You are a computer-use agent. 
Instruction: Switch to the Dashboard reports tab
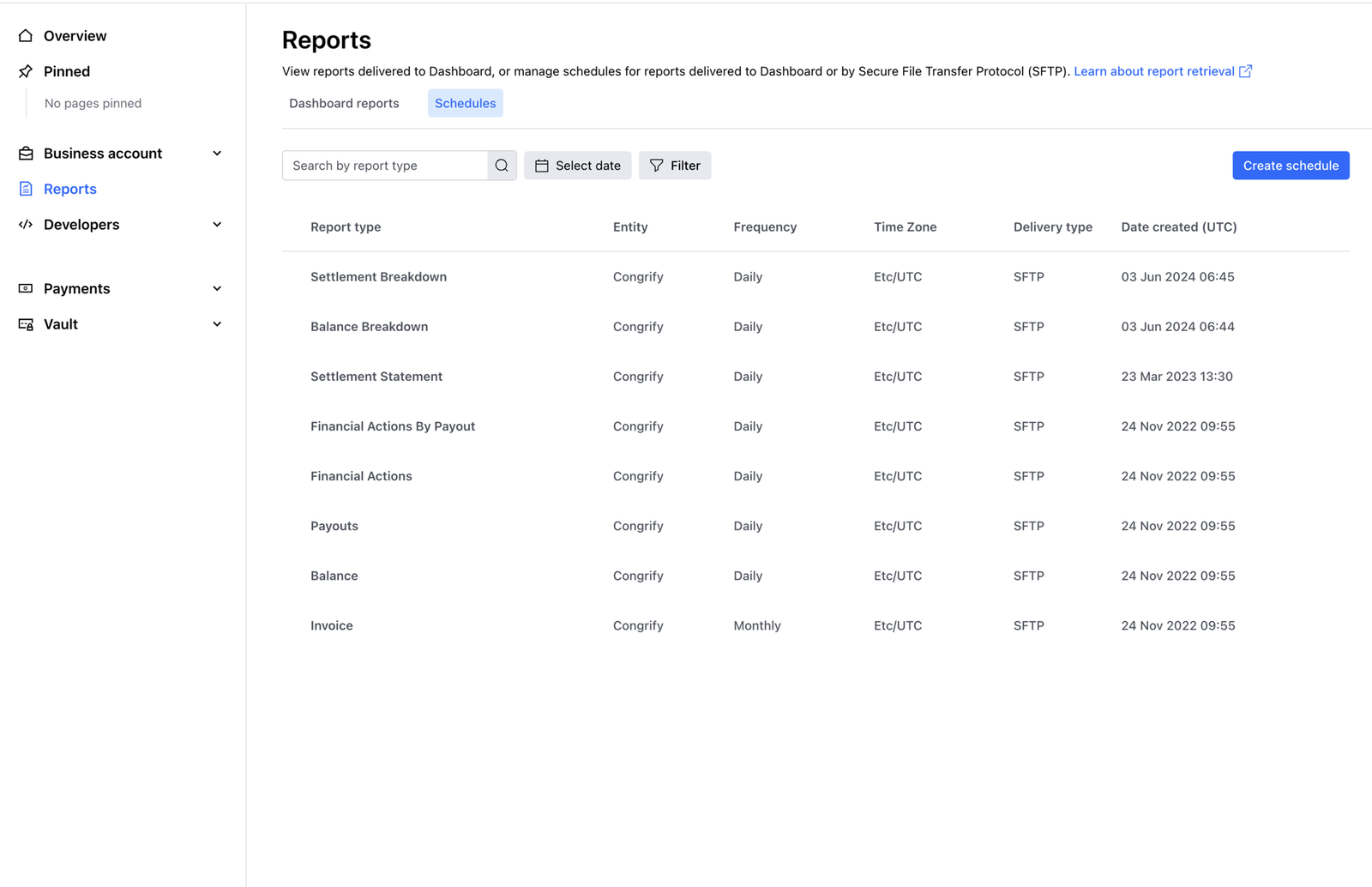(344, 103)
